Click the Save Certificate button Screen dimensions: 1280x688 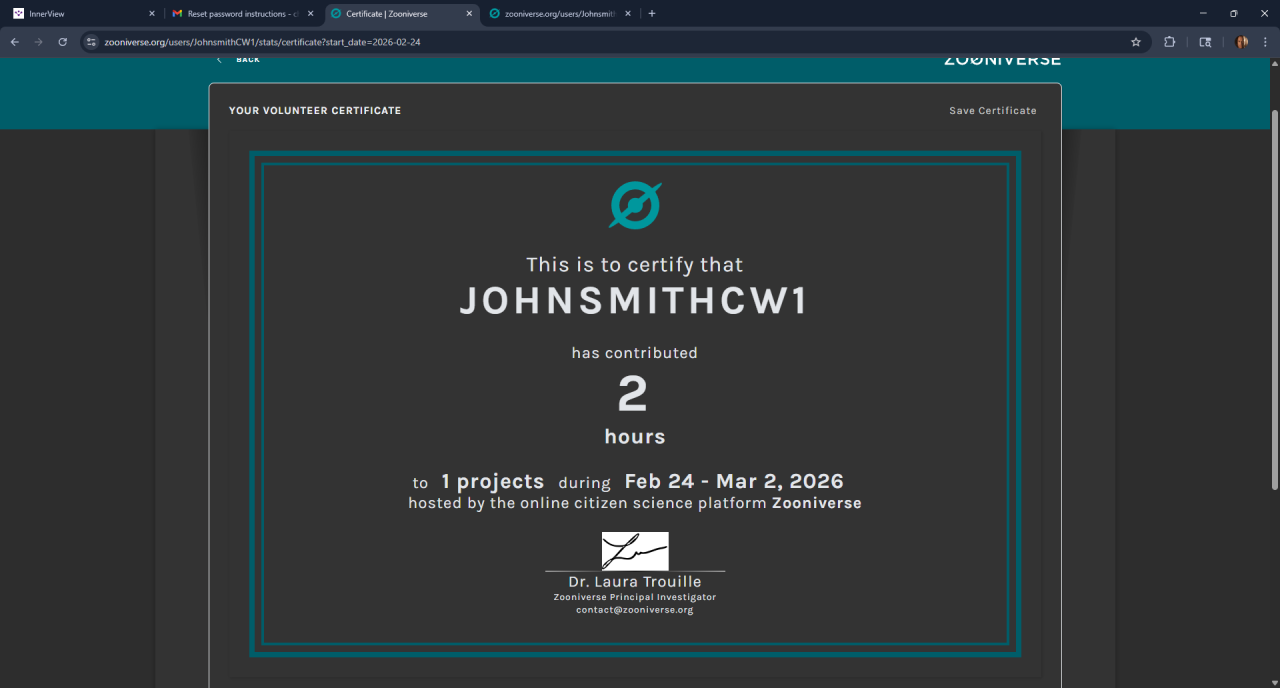pos(992,111)
